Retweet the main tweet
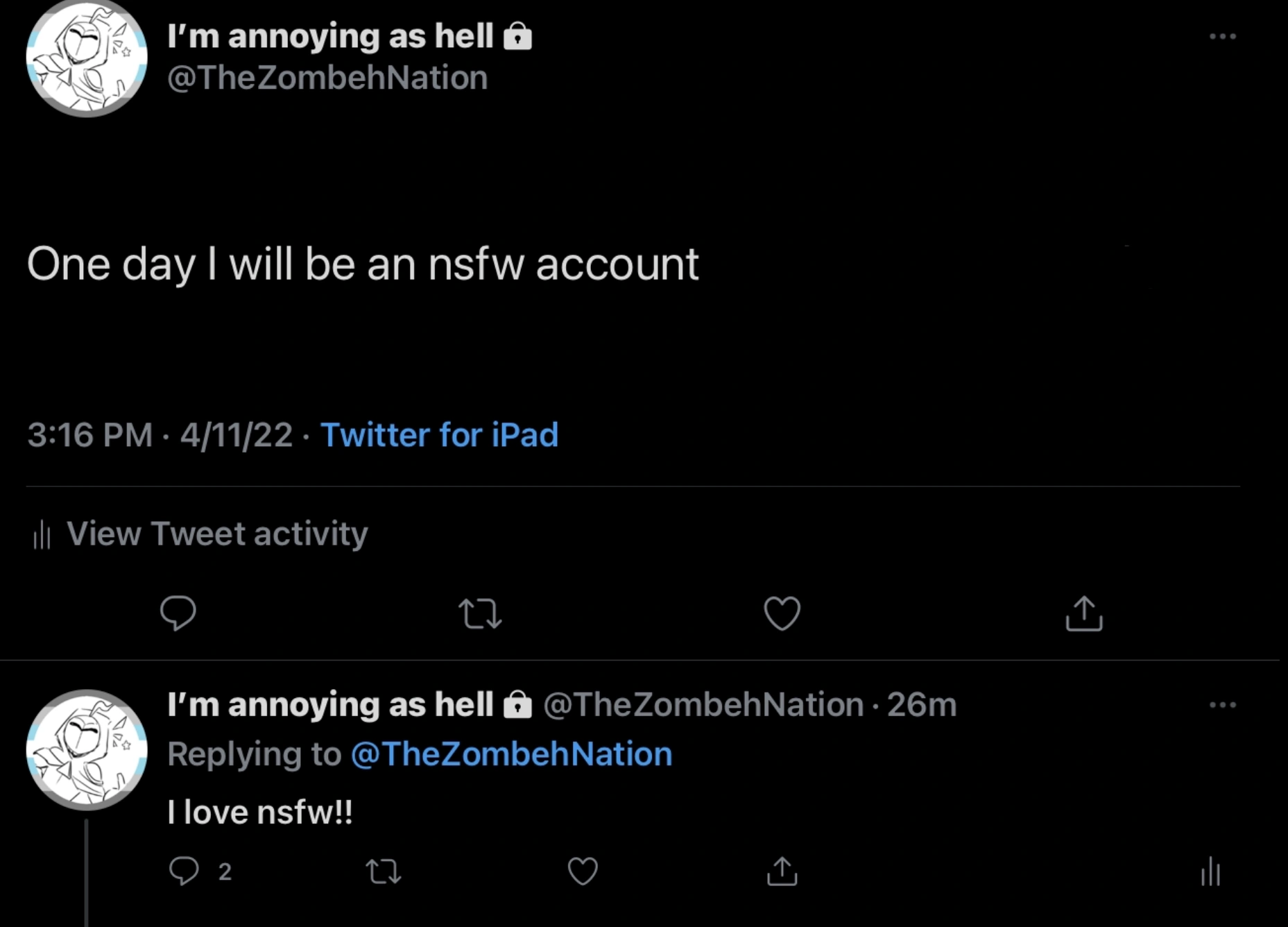This screenshot has width=1288, height=927. tap(480, 613)
